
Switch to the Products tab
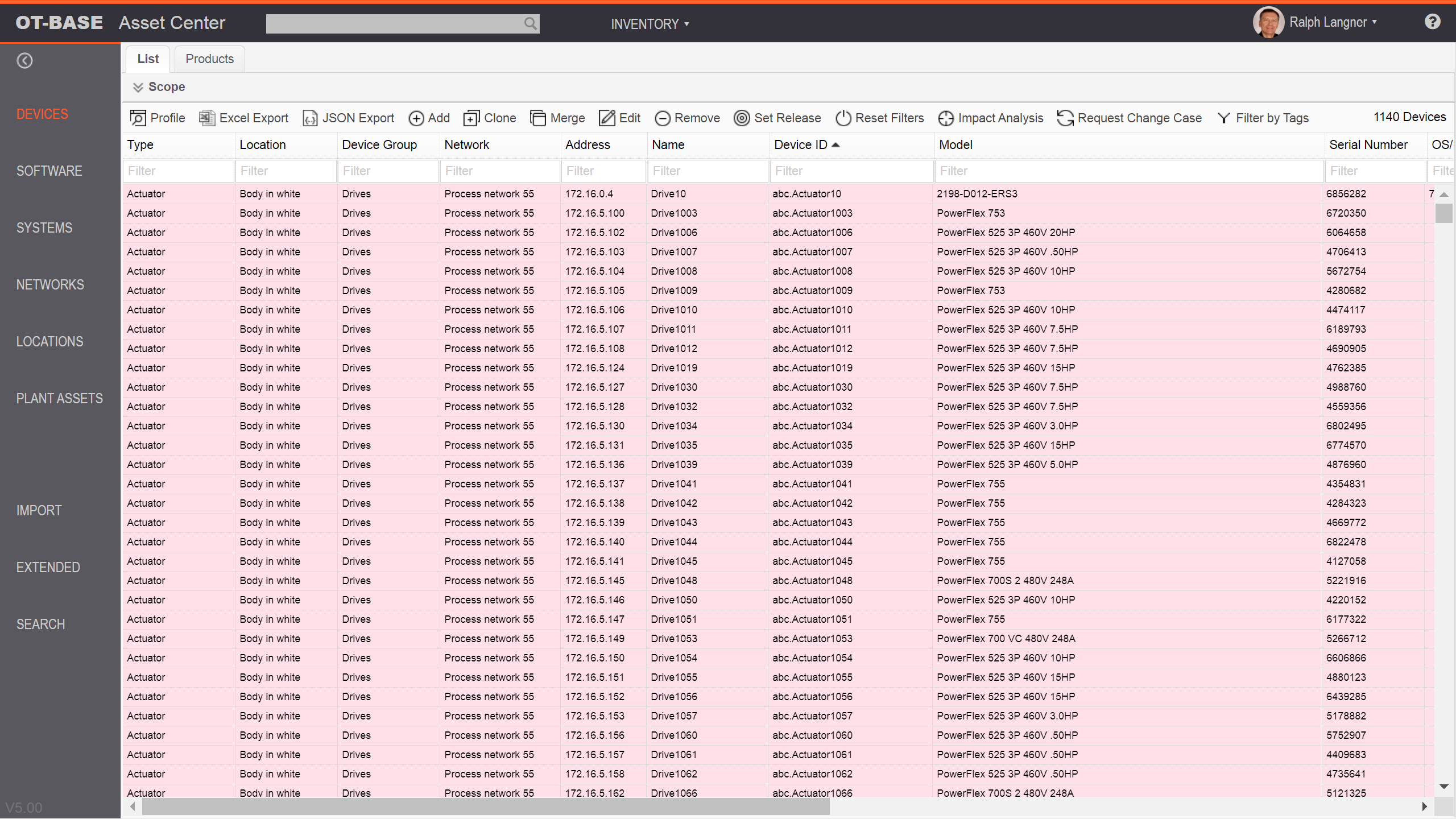[x=209, y=59]
